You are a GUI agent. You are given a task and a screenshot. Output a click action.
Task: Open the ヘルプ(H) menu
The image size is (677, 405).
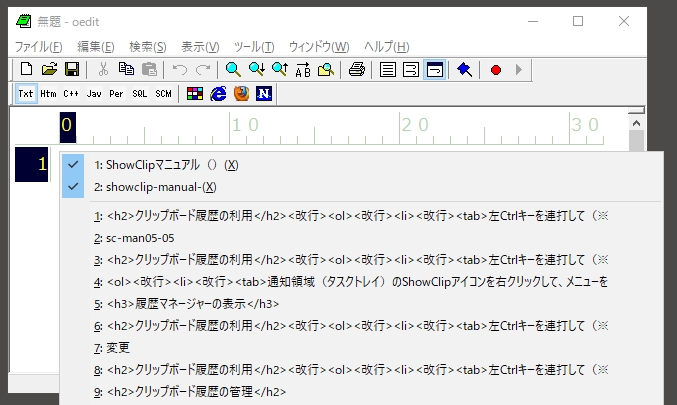pos(386,47)
